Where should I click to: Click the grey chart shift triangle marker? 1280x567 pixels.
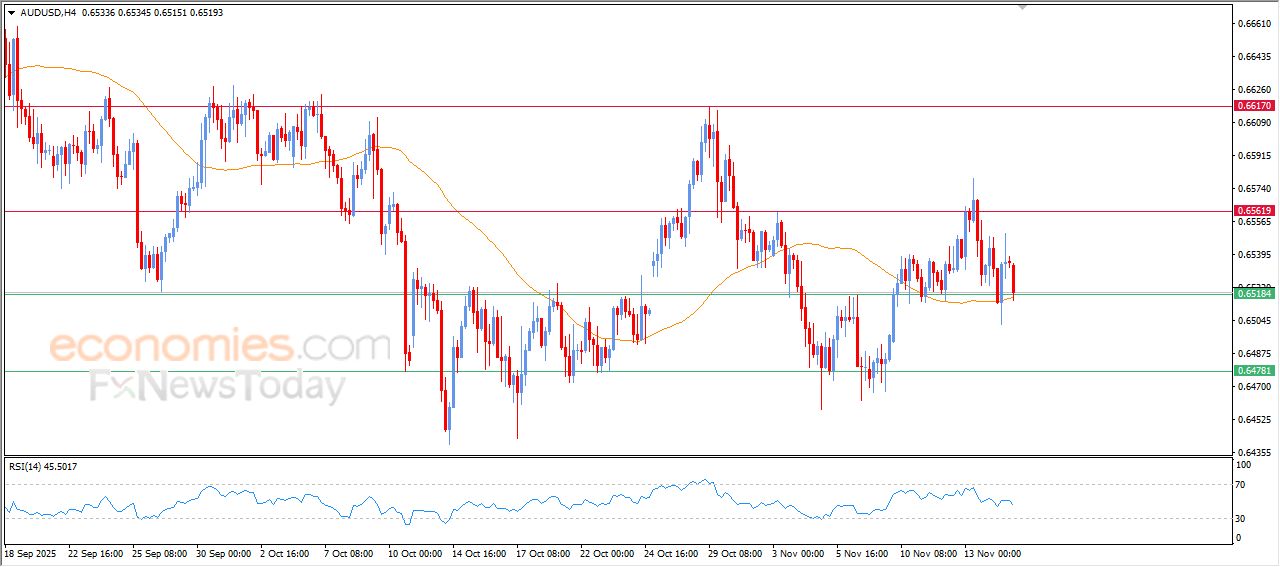coord(1022,6)
